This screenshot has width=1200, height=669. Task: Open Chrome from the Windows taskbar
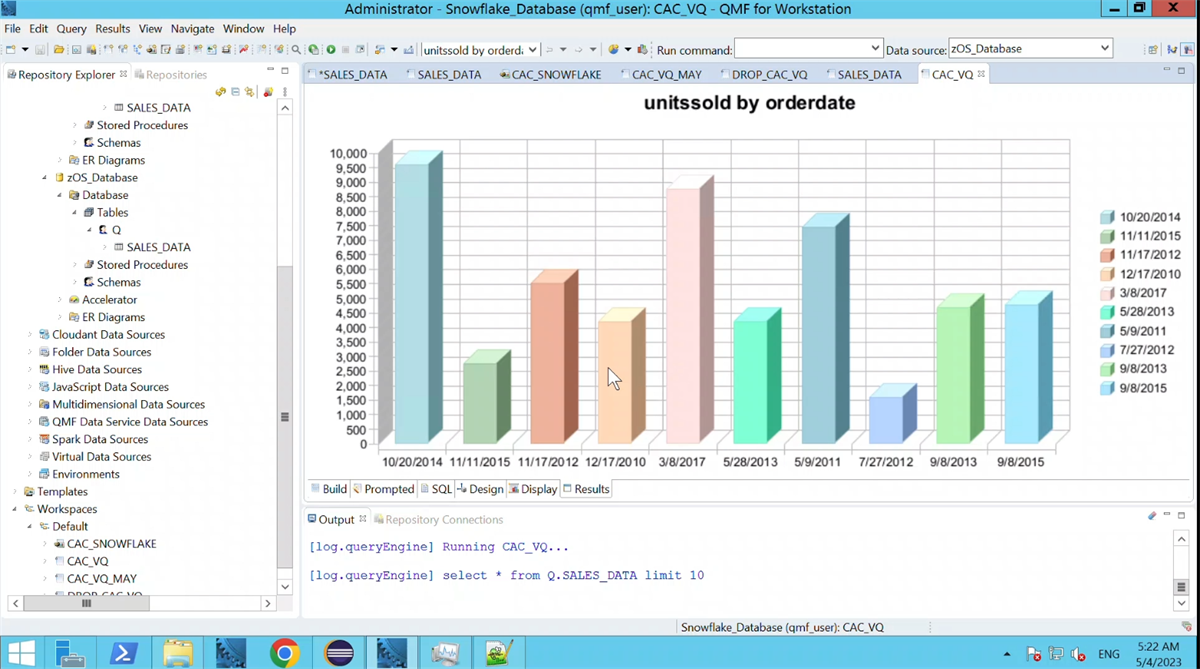click(285, 653)
